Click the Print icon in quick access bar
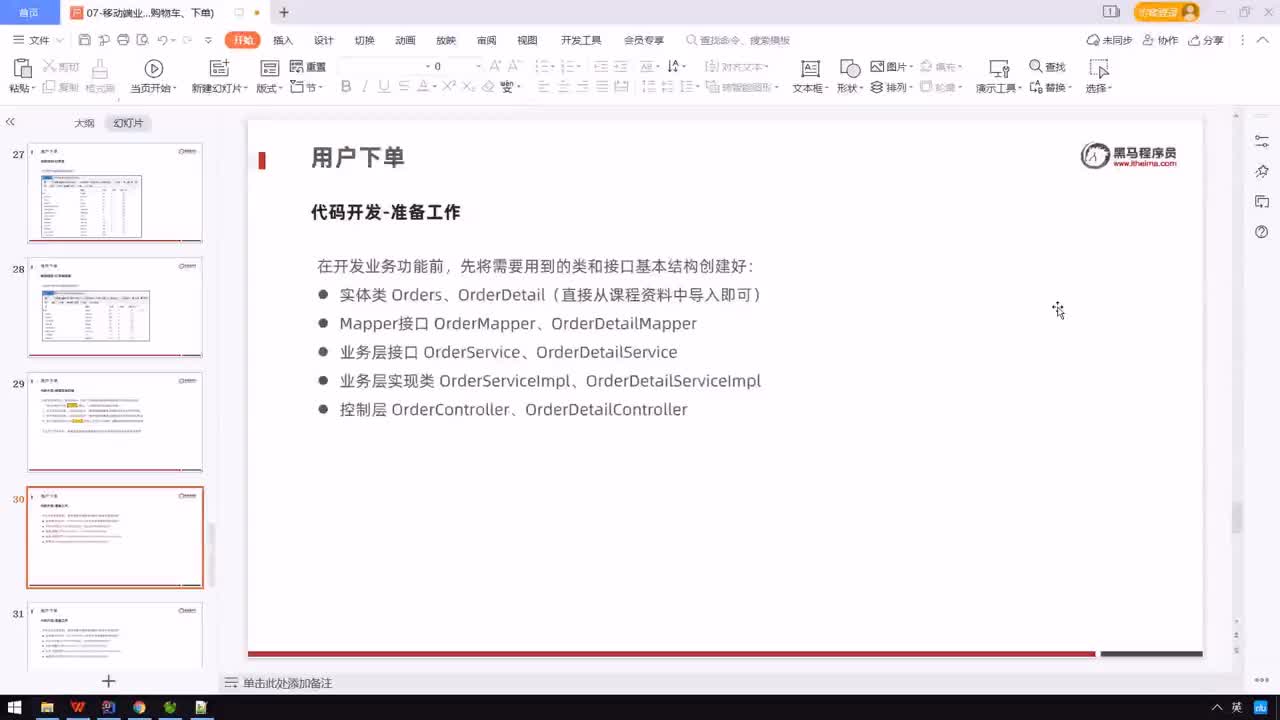Image resolution: width=1280 pixels, height=720 pixels. coord(123,40)
